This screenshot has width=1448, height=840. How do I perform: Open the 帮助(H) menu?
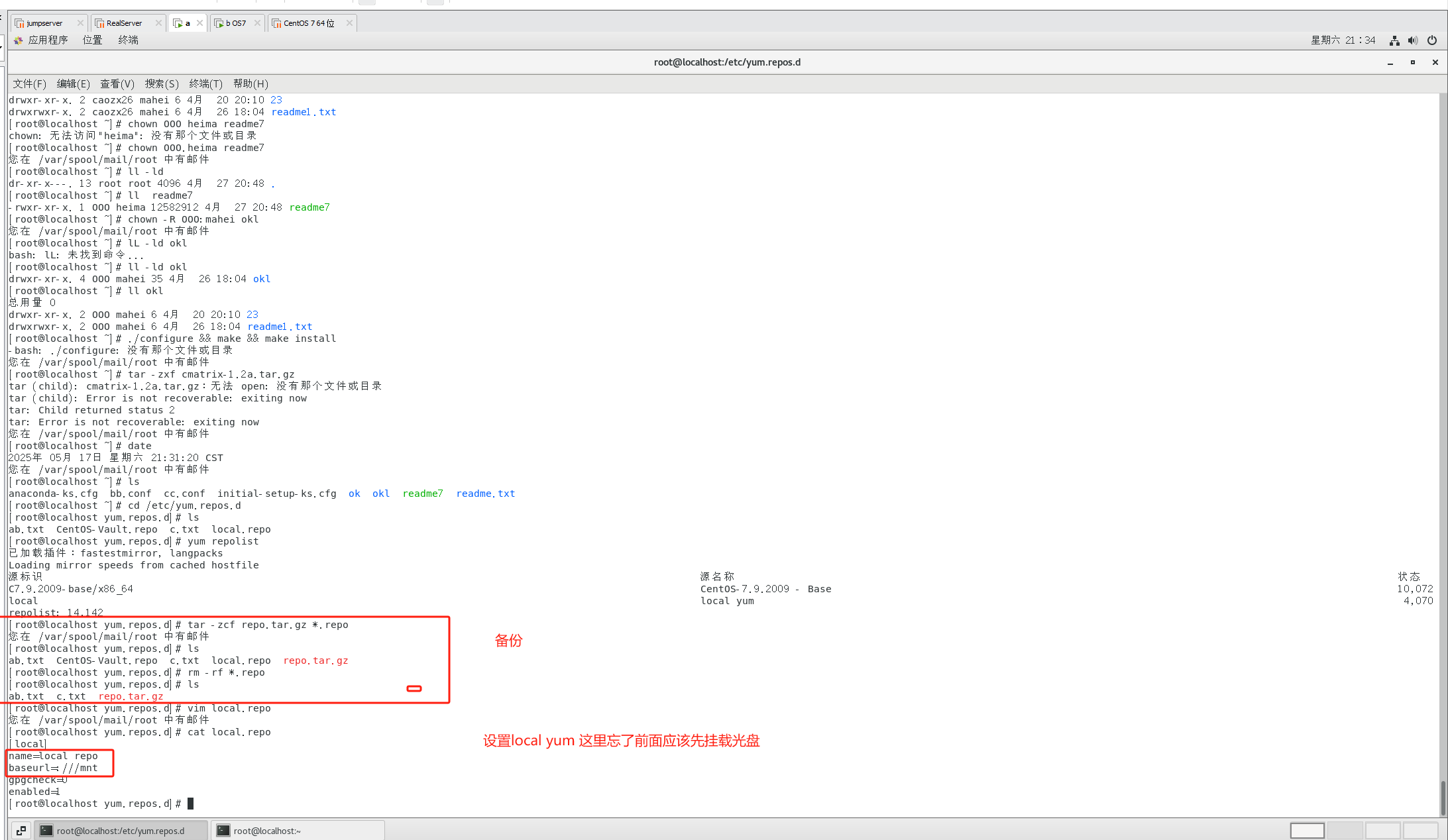[251, 83]
